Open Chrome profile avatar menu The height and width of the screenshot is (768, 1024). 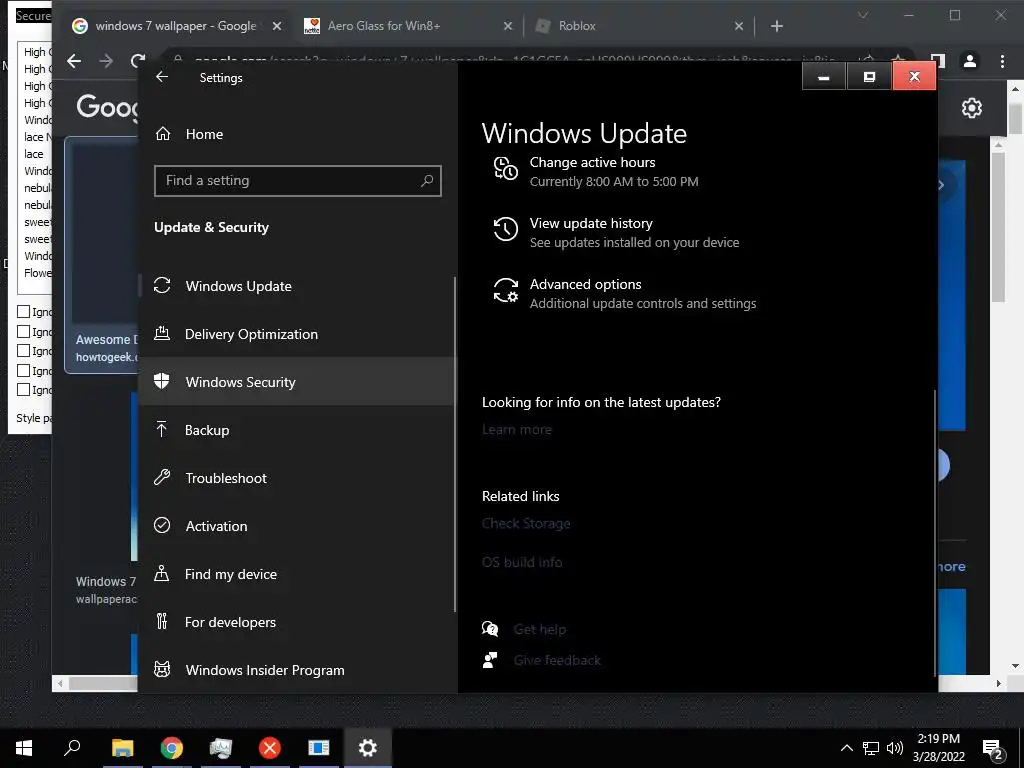tap(970, 61)
